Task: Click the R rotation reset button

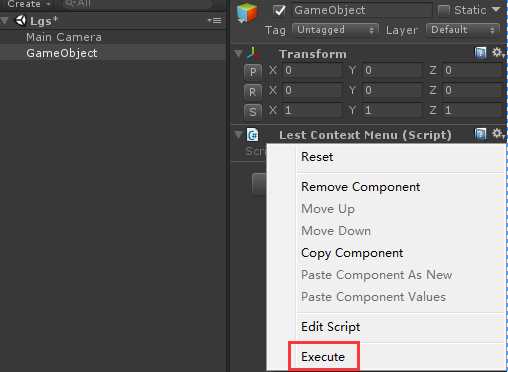Action: click(253, 91)
